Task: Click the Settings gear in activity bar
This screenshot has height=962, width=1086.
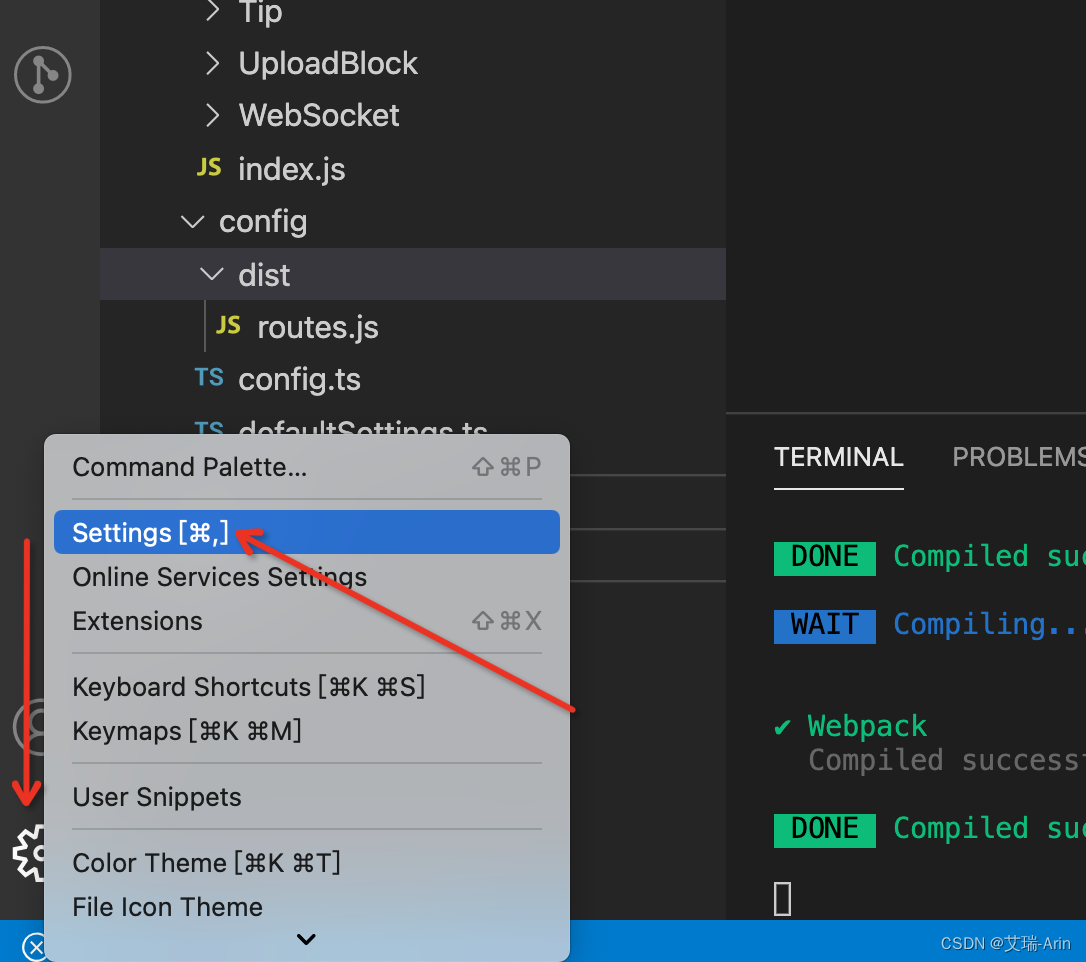Action: tap(30, 852)
